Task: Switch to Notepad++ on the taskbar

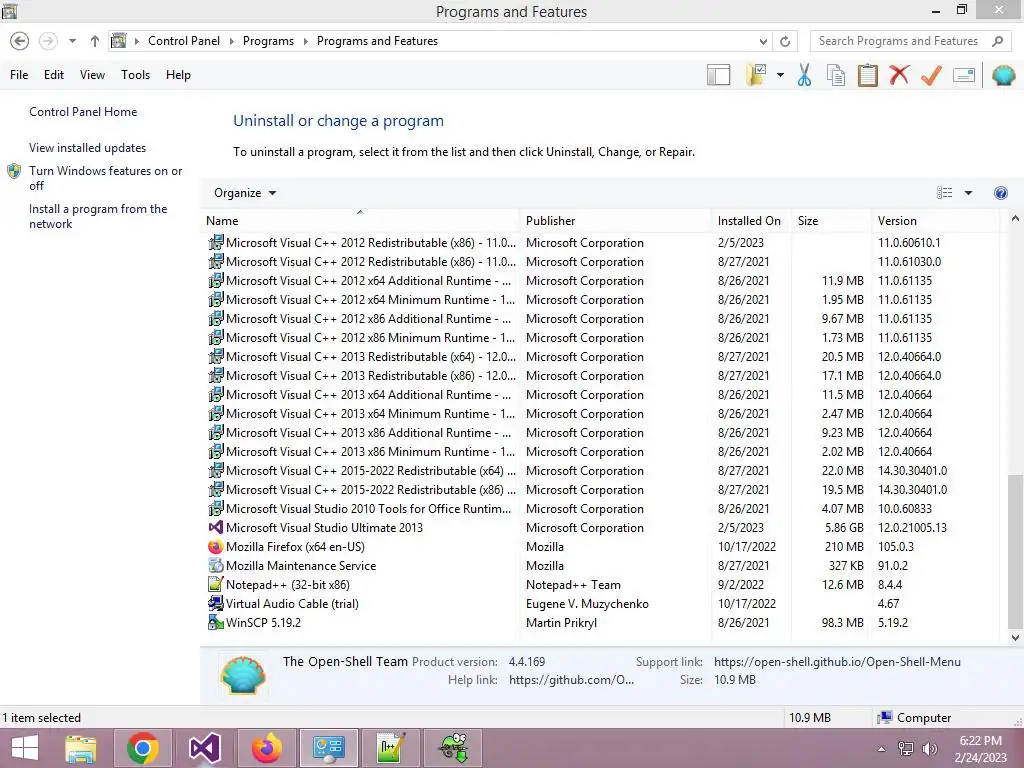Action: (x=391, y=748)
